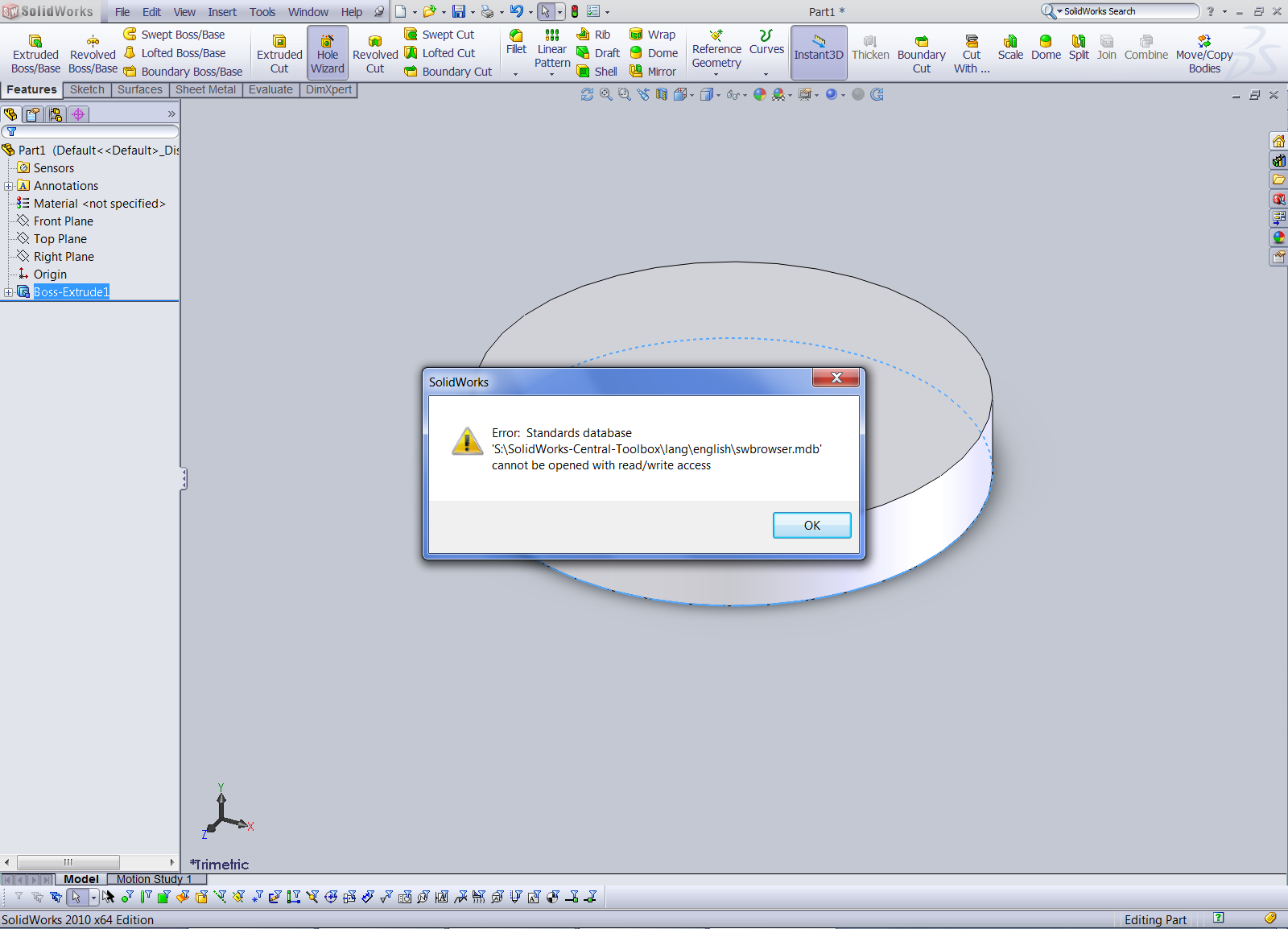Select the Fillet tool
This screenshot has height=929, width=1288.
(x=516, y=42)
